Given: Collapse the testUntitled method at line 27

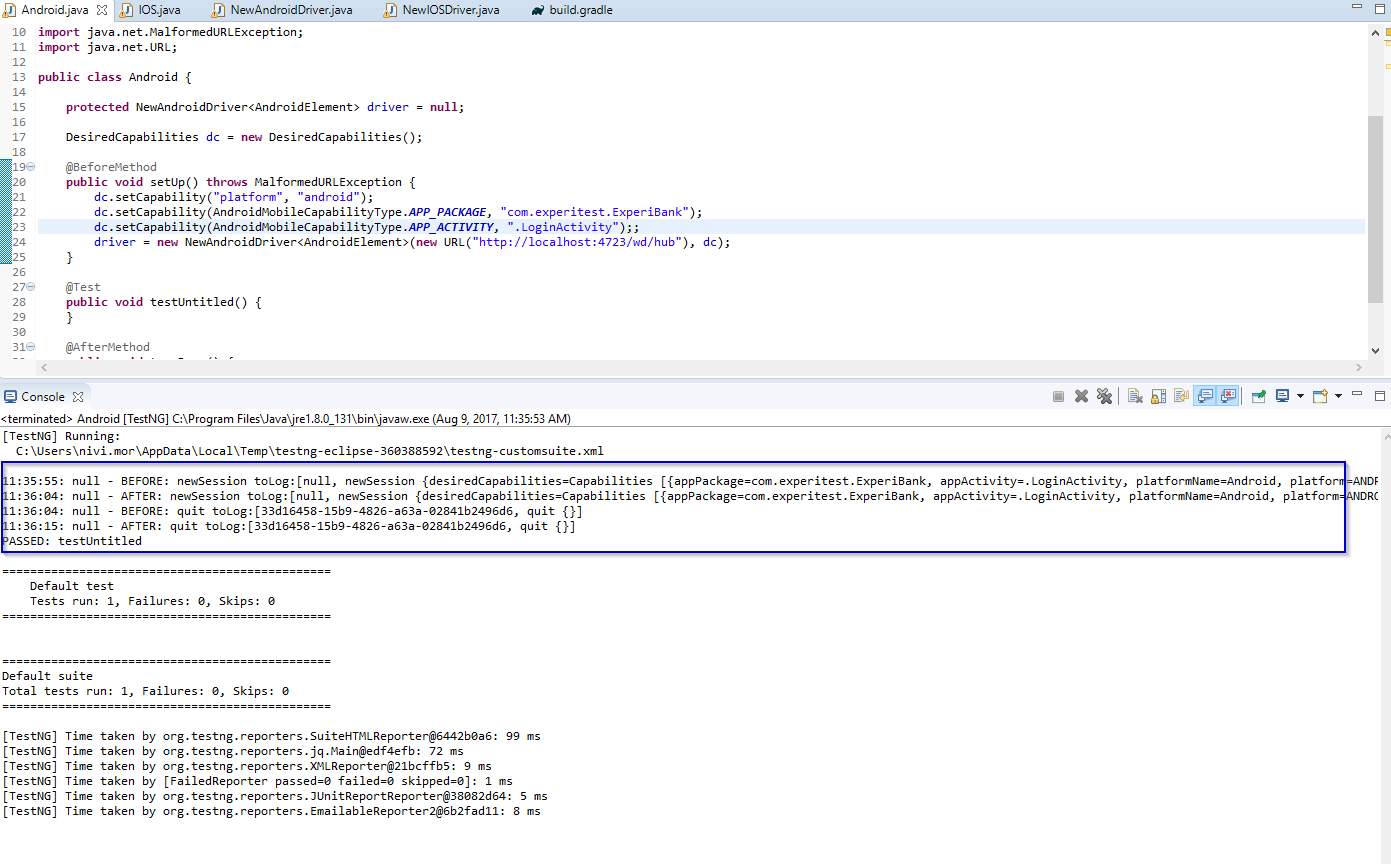Looking at the screenshot, I should (31, 287).
